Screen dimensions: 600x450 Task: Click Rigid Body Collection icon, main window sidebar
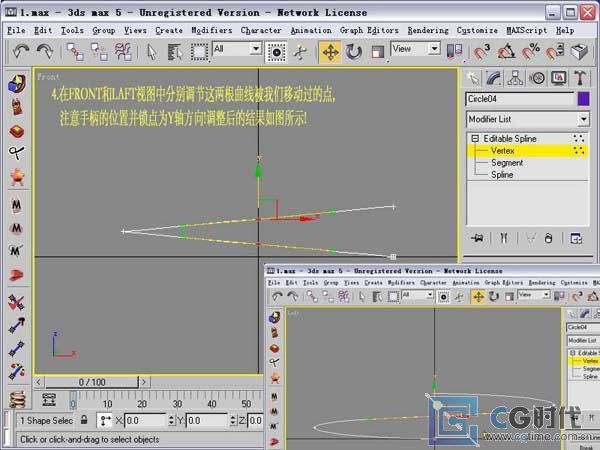tap(17, 84)
